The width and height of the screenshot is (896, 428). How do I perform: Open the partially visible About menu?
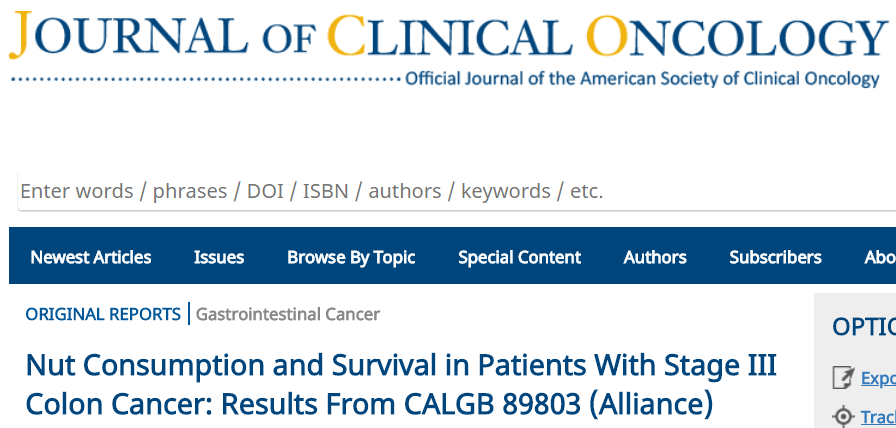880,257
